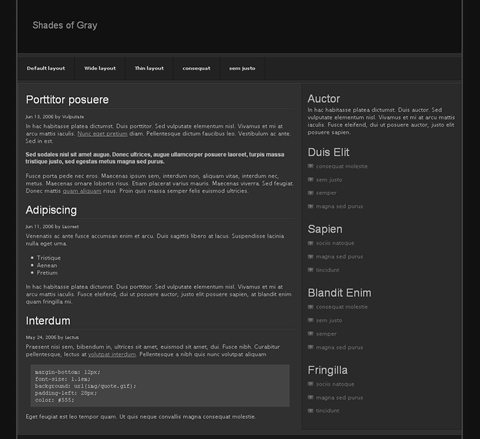This screenshot has width=480, height=439.
Task: Open sem justo under Blandit Enim
Action: click(329, 320)
